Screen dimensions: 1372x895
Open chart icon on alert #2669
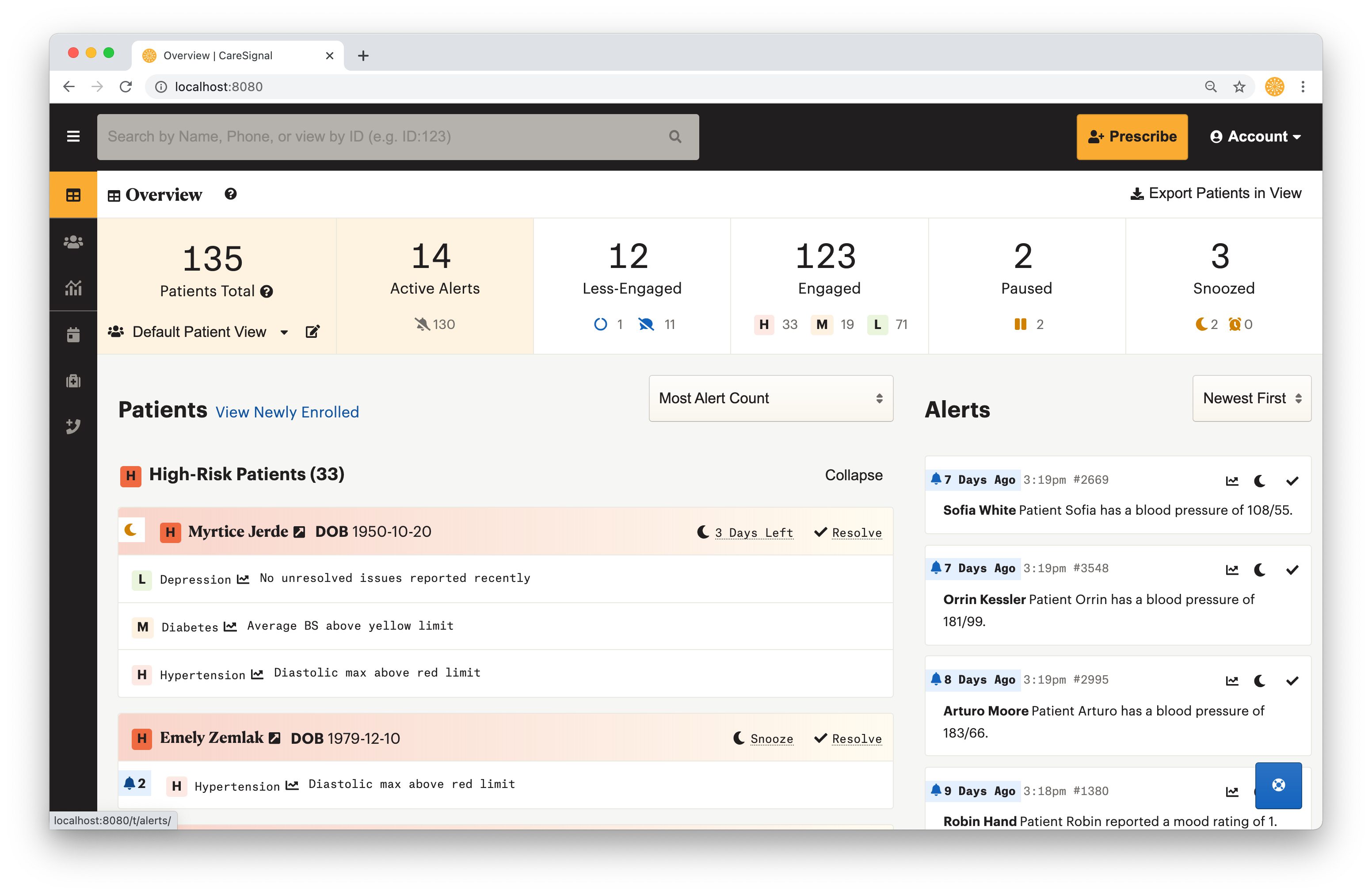1232,481
